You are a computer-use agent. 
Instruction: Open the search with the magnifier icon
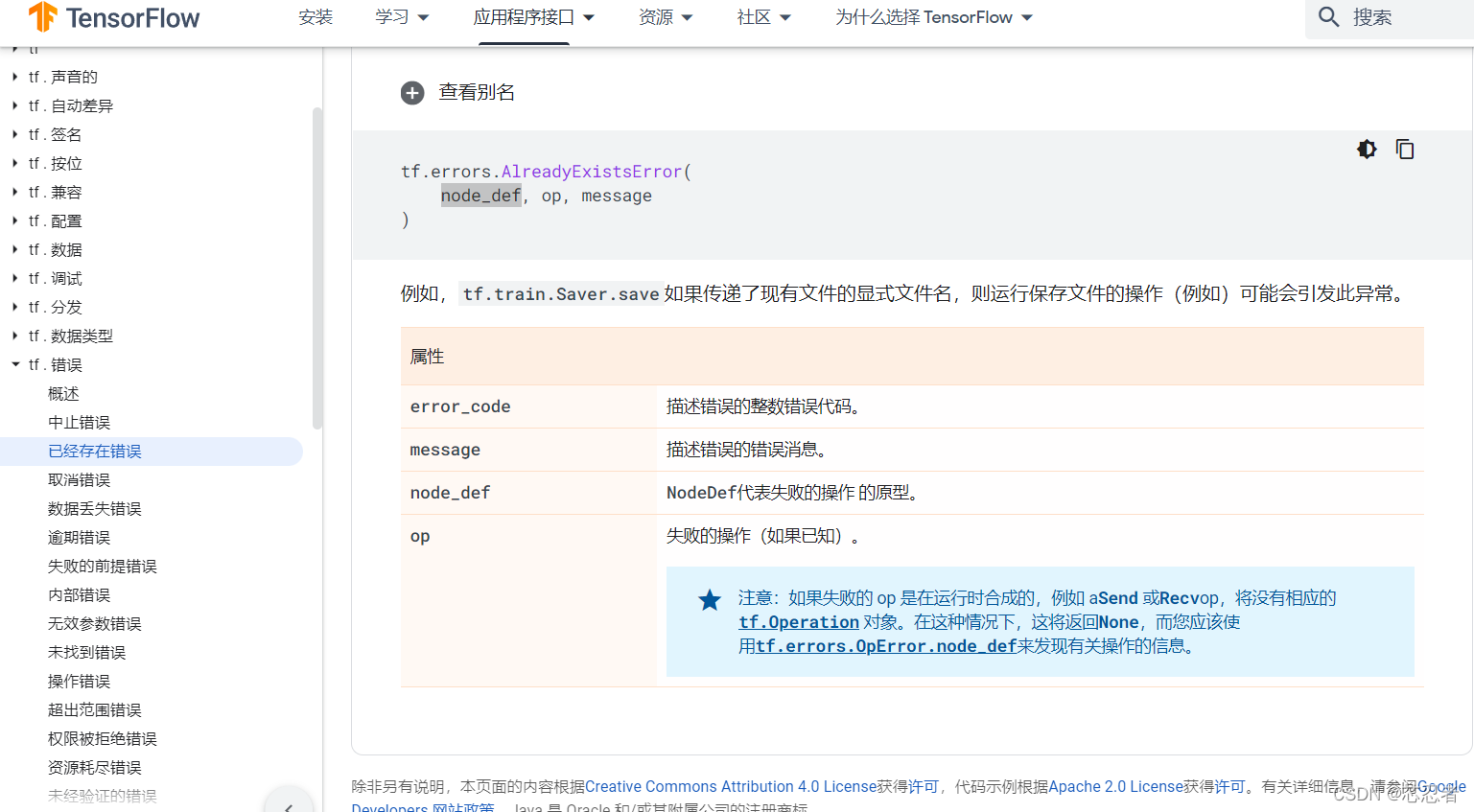pos(1327,16)
